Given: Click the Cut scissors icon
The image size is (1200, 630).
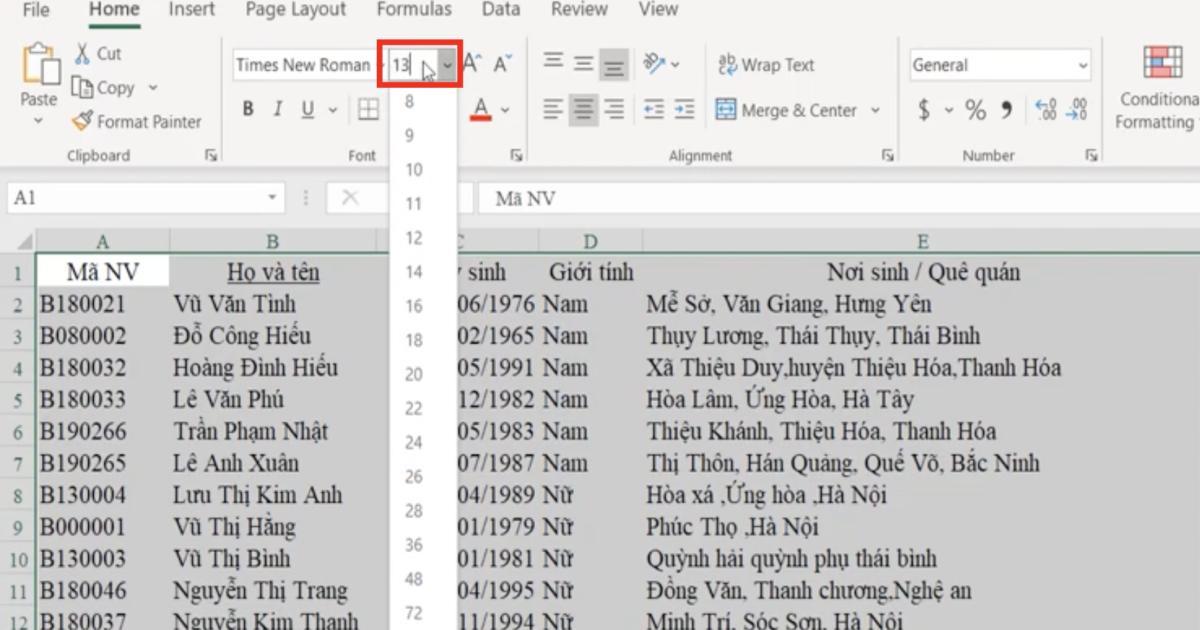Looking at the screenshot, I should [84, 53].
